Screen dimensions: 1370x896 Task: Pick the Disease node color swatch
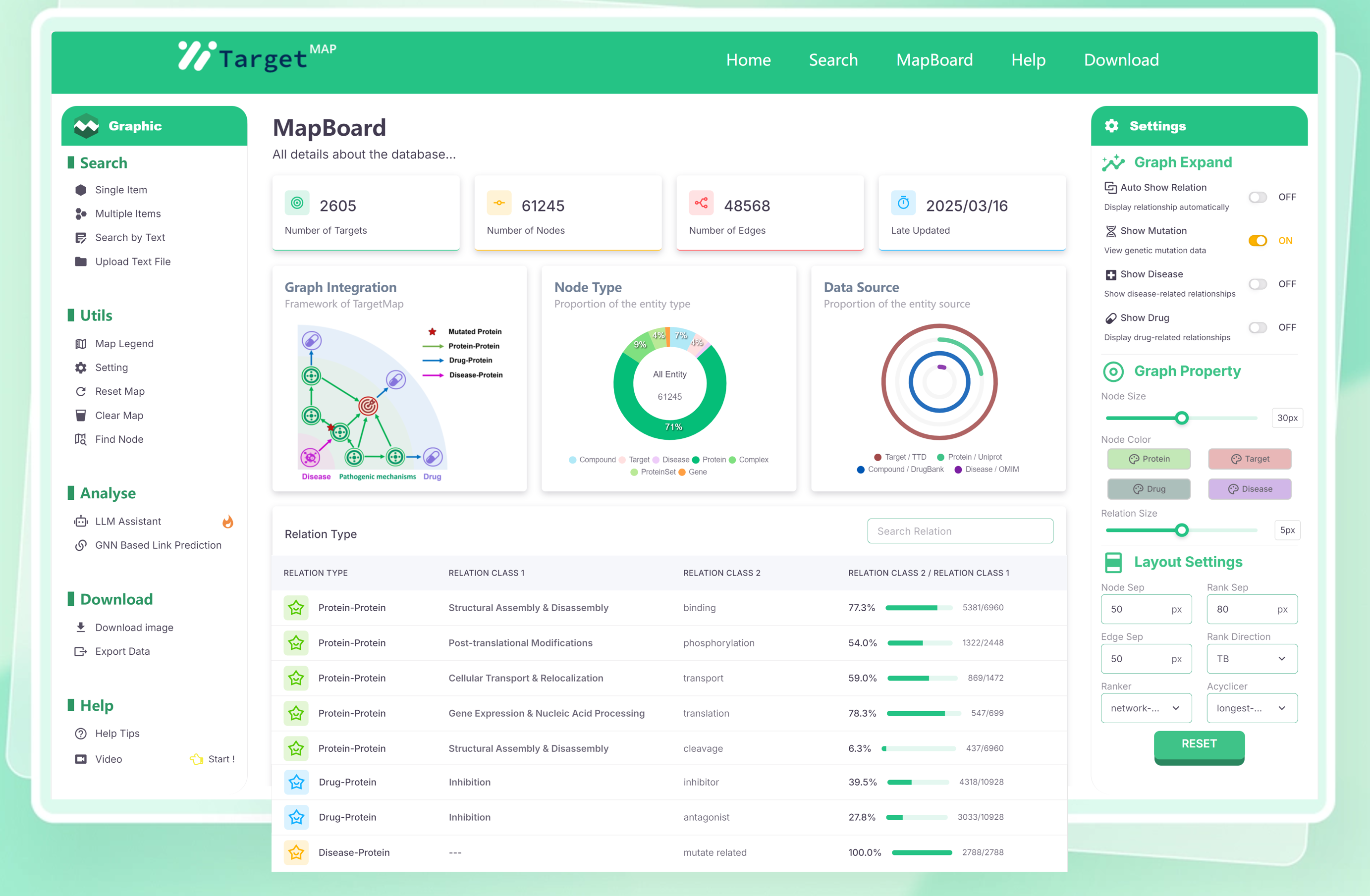[x=1249, y=488]
